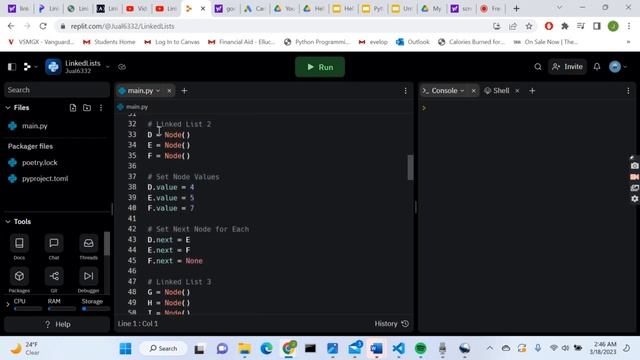Open editor pane options menu
The image size is (640, 360).
click(x=405, y=91)
